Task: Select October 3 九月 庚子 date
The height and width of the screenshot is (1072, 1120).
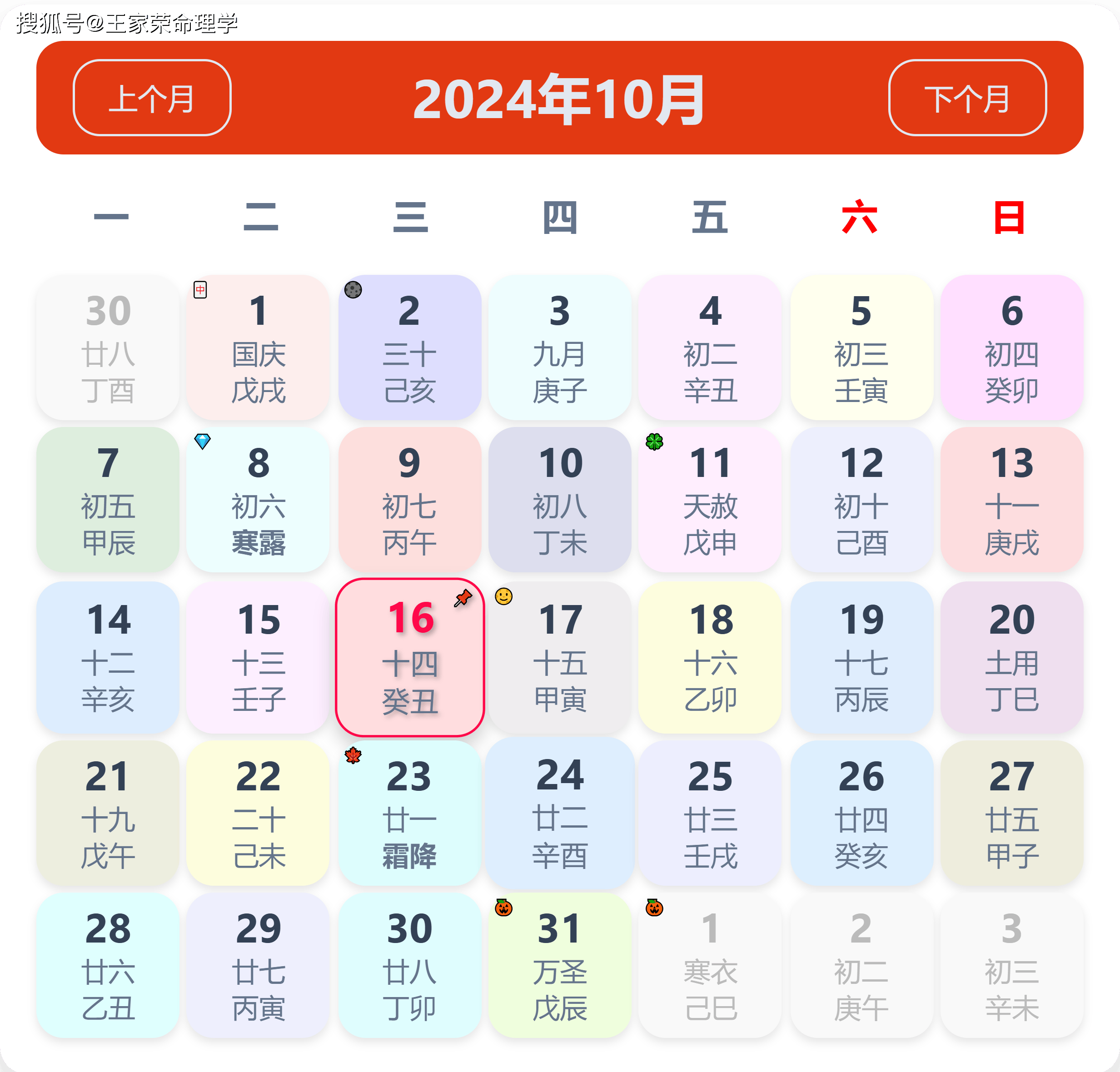Action: pyautogui.click(x=560, y=347)
